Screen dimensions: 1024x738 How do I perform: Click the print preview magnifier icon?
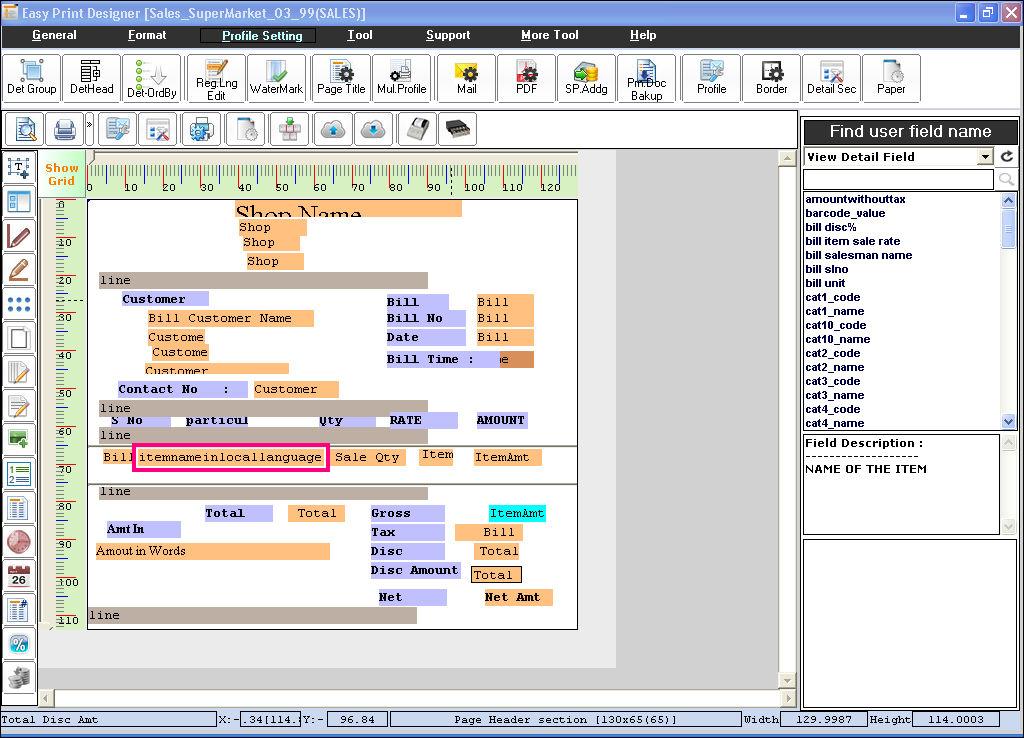click(x=26, y=129)
